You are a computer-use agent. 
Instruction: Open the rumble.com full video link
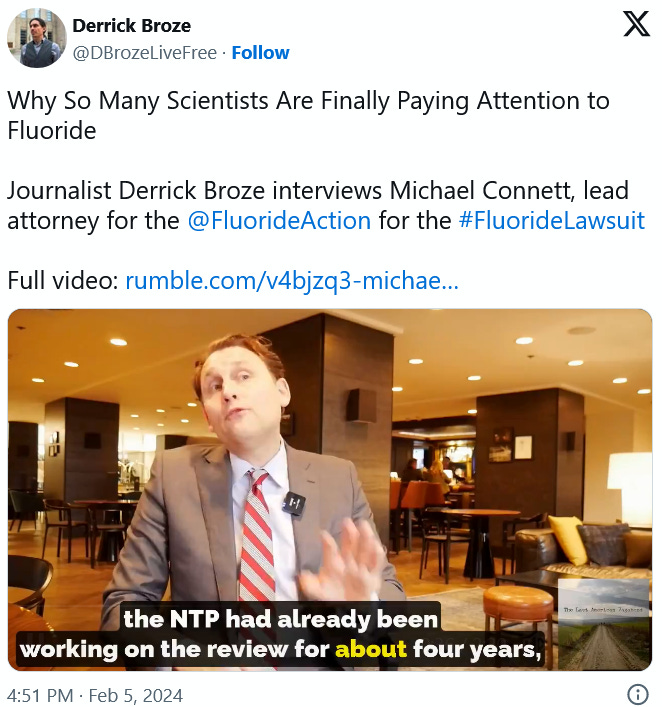(292, 280)
